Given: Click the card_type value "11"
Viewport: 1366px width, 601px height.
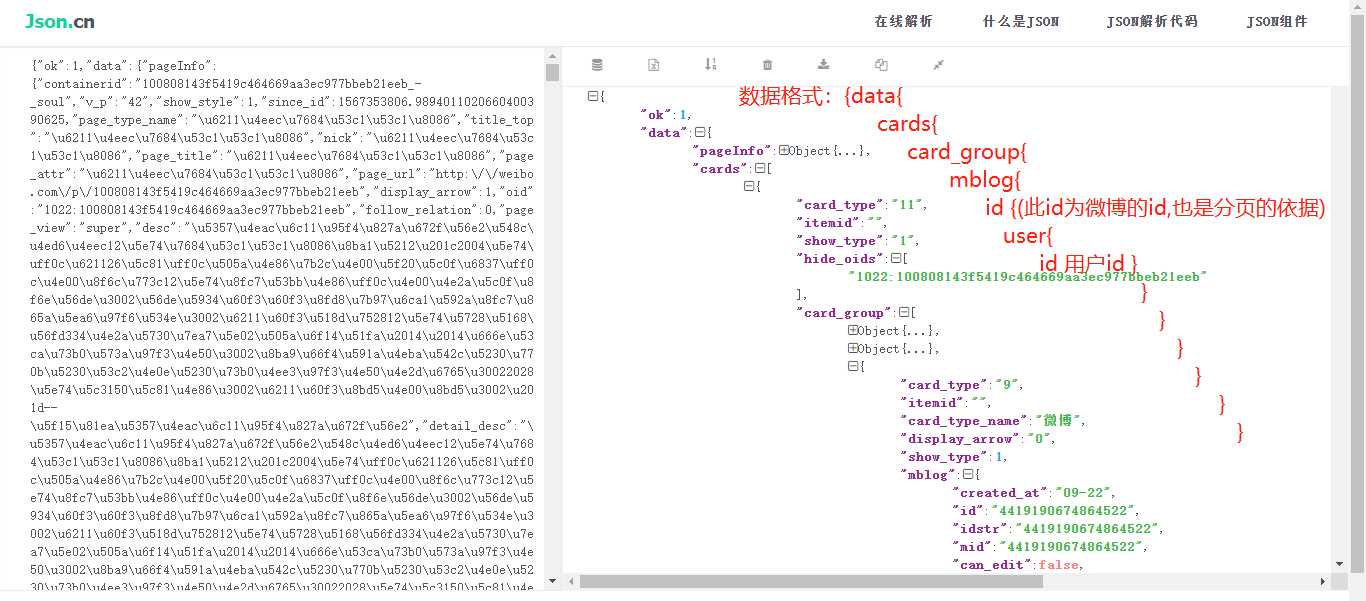Looking at the screenshot, I should click(908, 205).
